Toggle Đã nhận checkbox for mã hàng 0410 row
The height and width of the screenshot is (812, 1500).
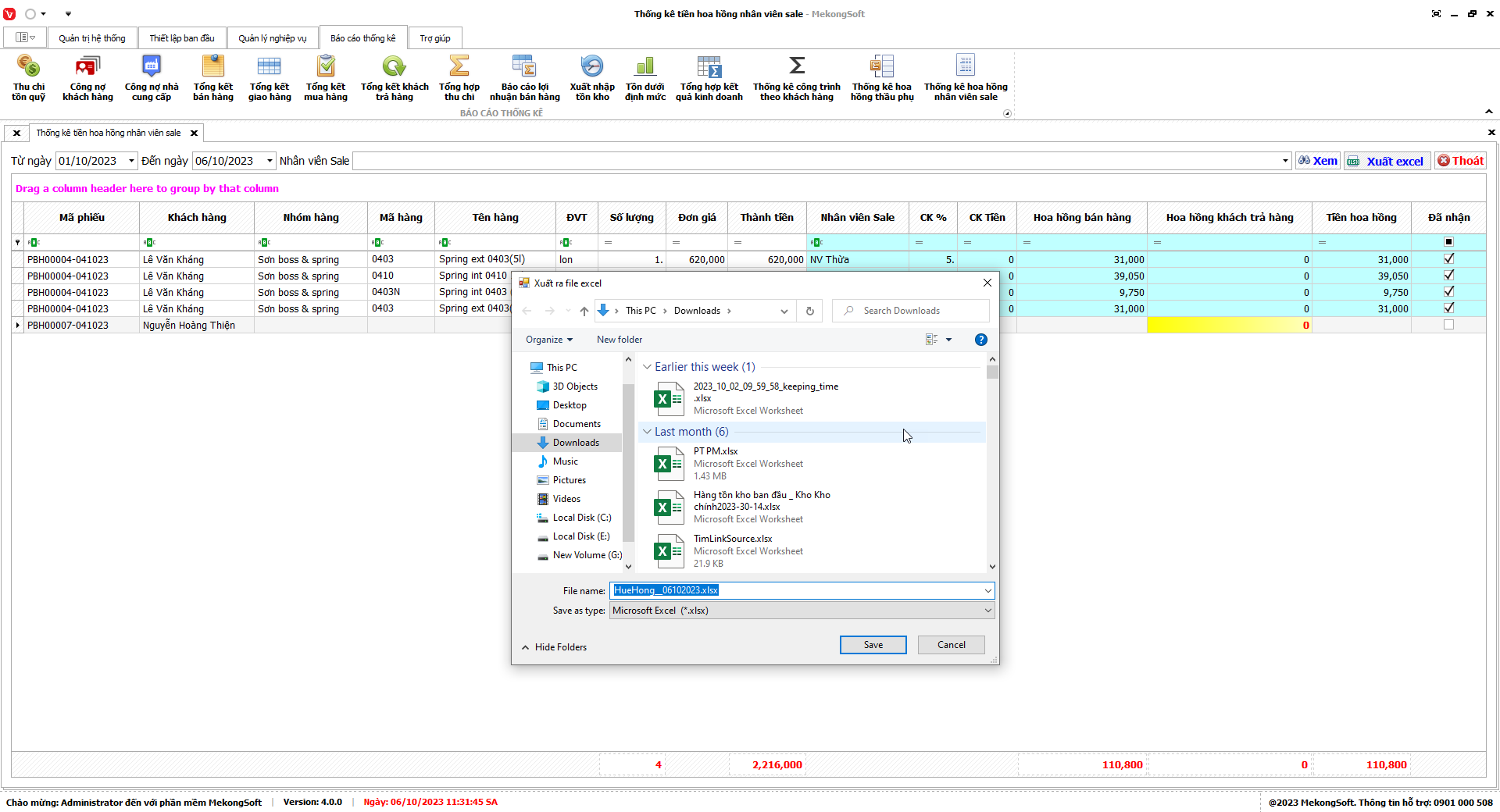click(x=1448, y=276)
